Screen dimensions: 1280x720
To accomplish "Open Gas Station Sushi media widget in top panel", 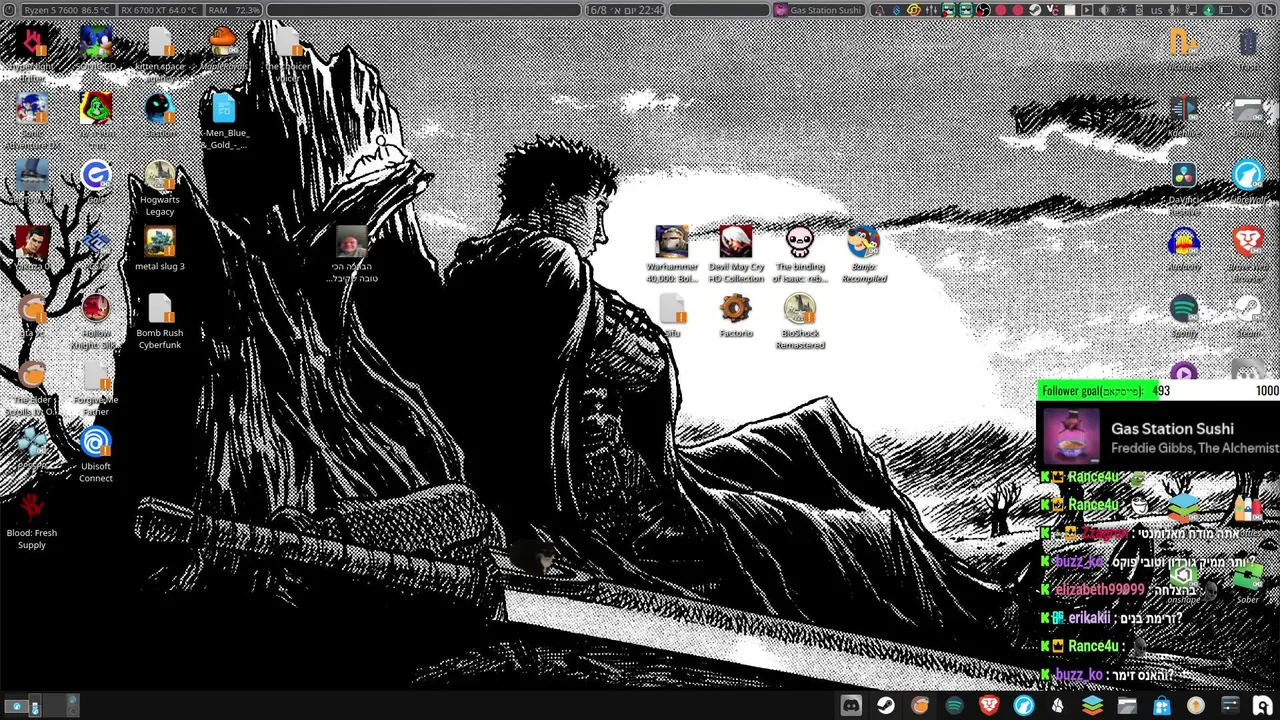I will click(818, 10).
